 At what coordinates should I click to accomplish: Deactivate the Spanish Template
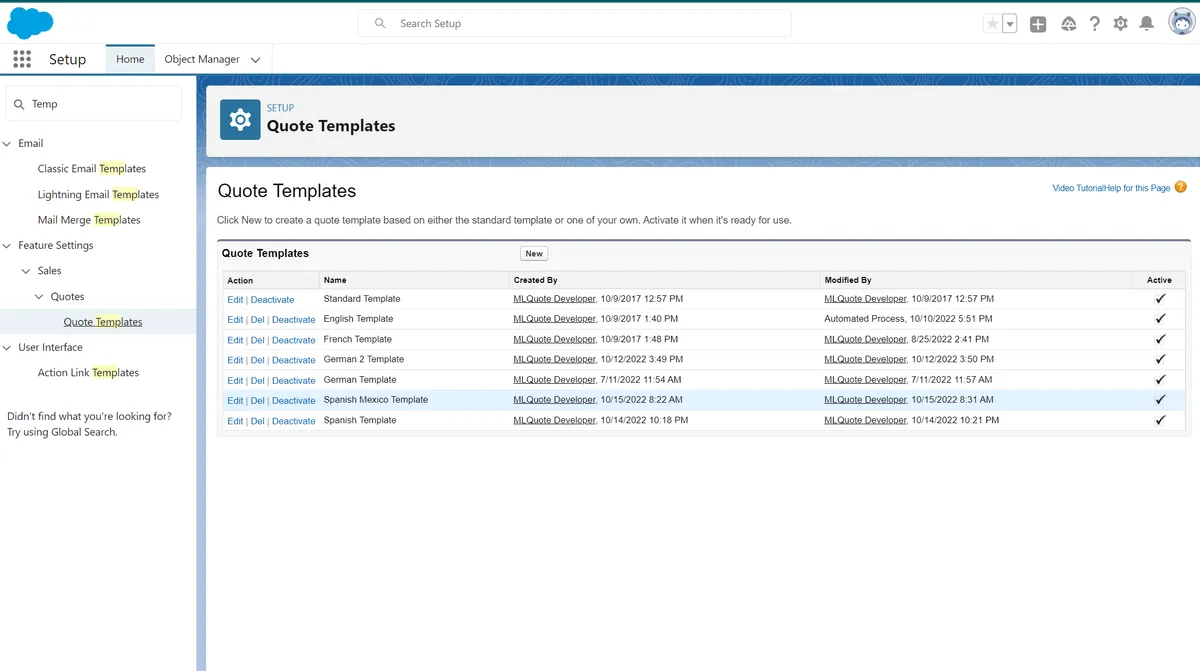293,421
